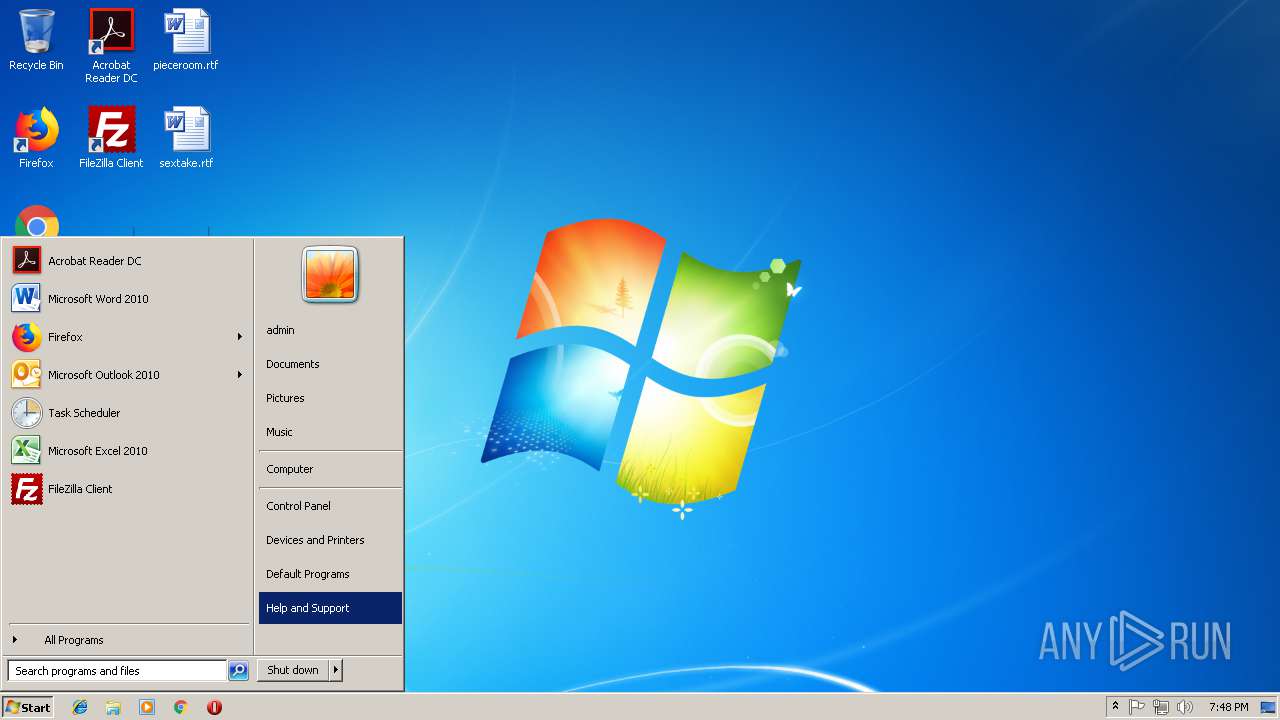This screenshot has height=720, width=1280.
Task: Open Help and Support
Action: click(x=330, y=608)
